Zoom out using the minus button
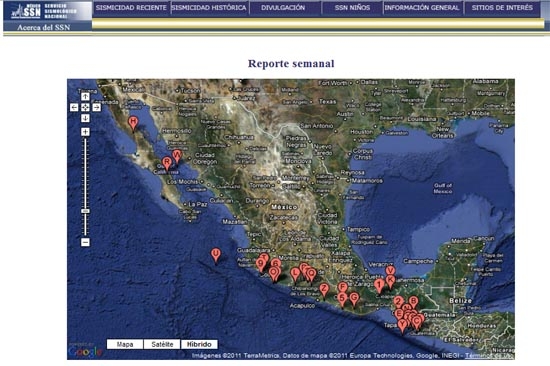This screenshot has height=366, width=550. pyautogui.click(x=85, y=242)
